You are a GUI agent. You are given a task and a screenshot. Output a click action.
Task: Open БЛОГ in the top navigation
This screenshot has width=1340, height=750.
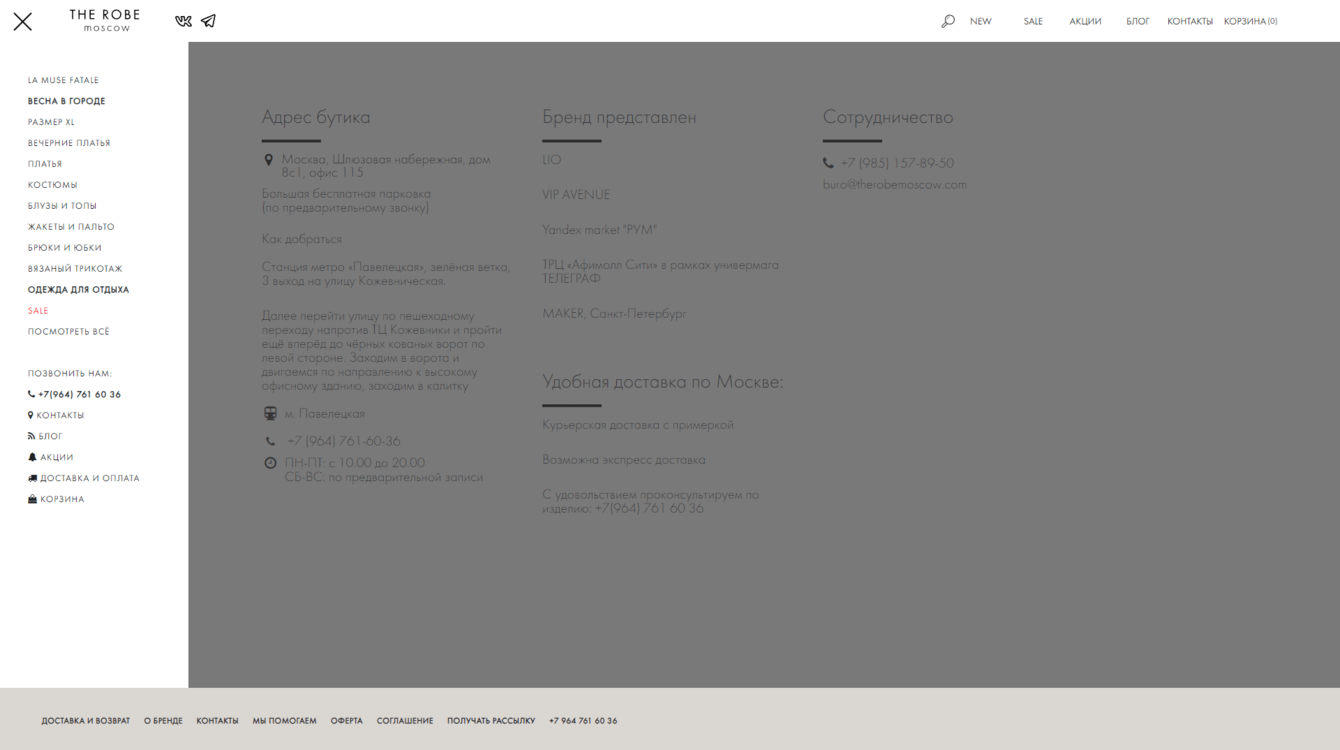pyautogui.click(x=1138, y=21)
